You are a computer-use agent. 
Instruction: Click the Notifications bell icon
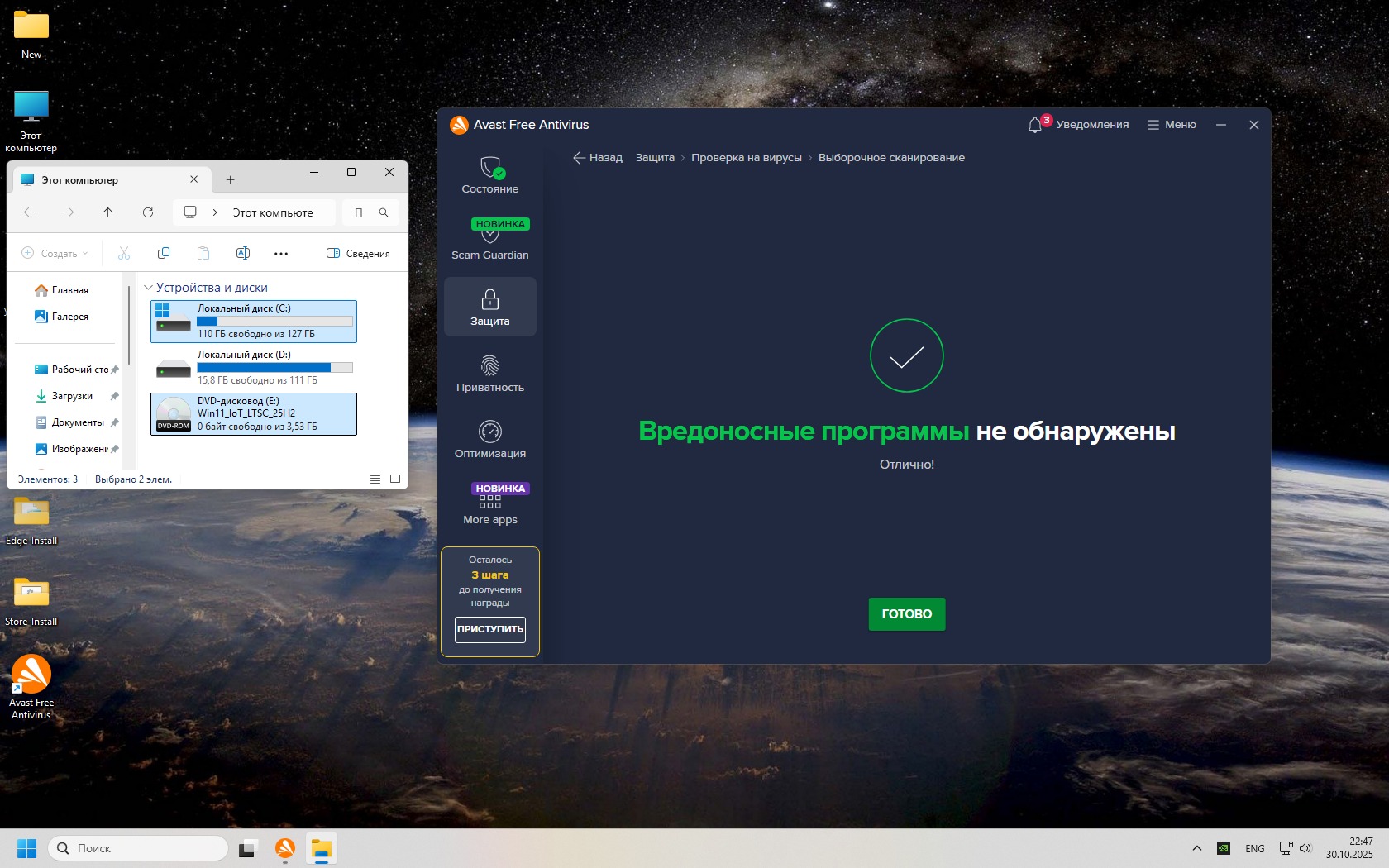point(1035,125)
